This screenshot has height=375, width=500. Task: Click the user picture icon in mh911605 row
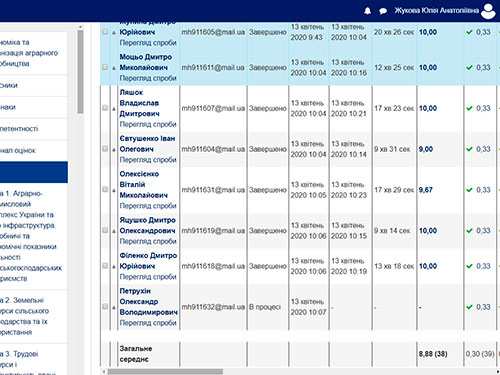[x=114, y=33]
